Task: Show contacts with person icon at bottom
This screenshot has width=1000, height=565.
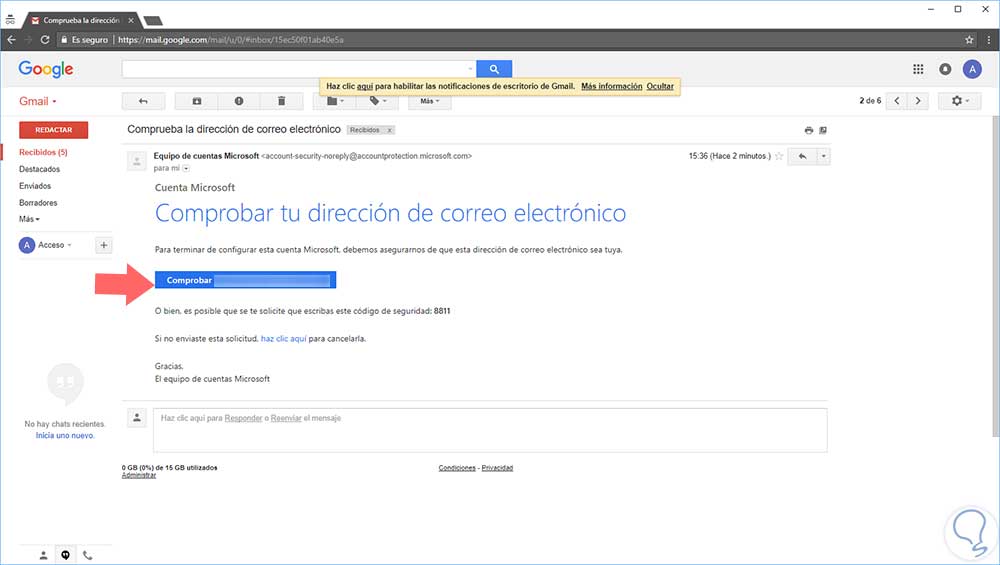Action: 43,555
